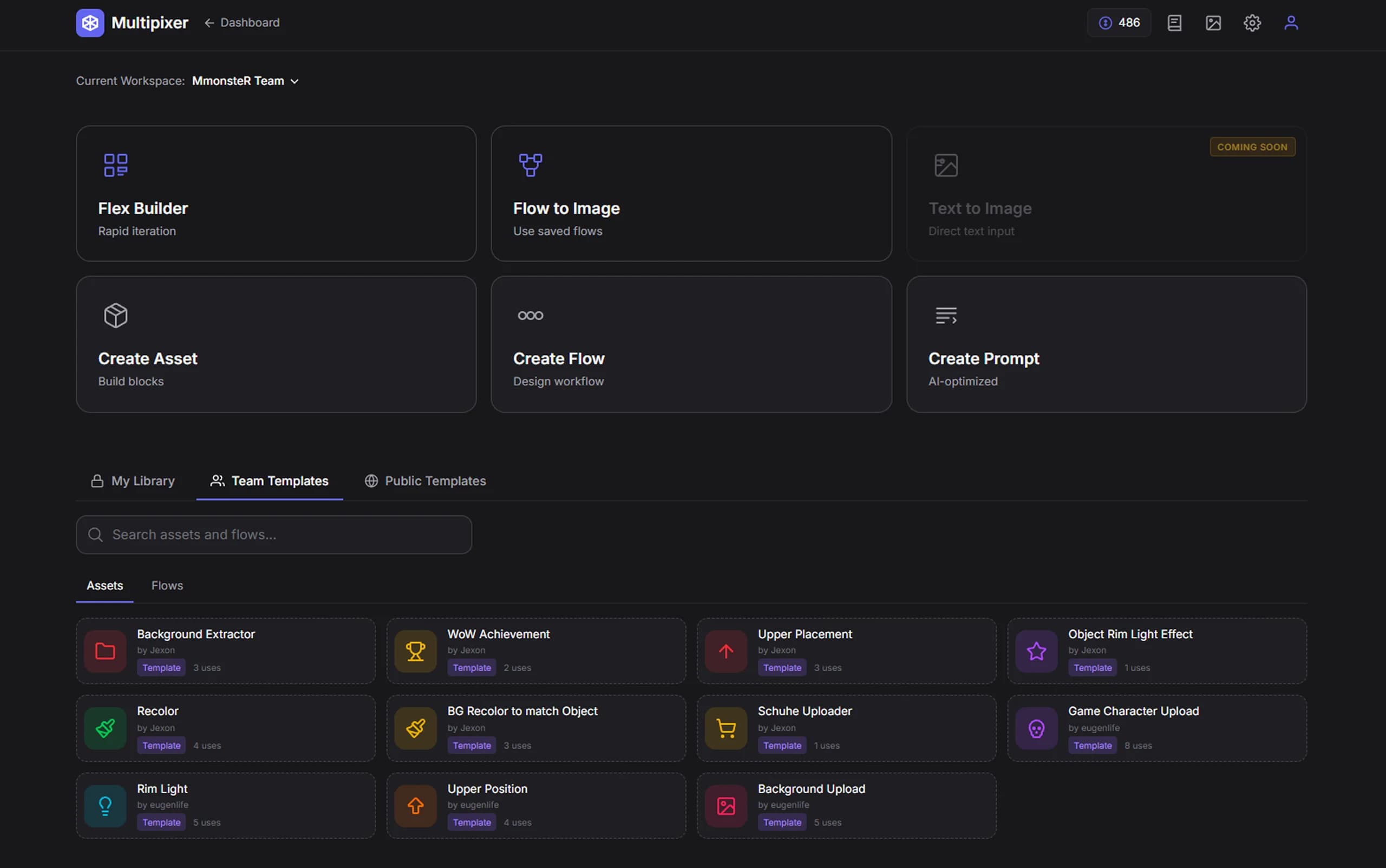This screenshot has height=868, width=1386.
Task: Click the Game Character Upload skull icon
Action: point(1036,728)
